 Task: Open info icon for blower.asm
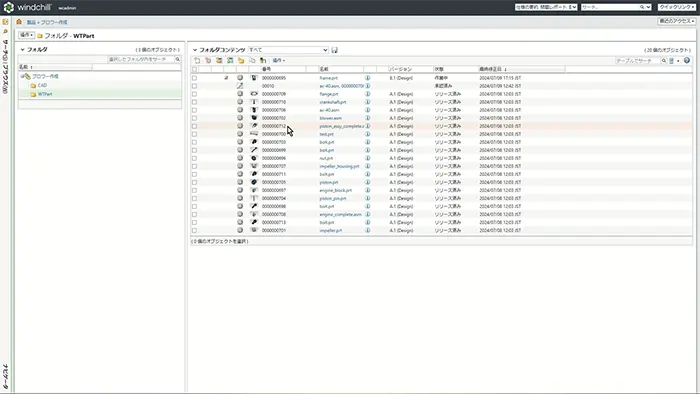(x=367, y=118)
